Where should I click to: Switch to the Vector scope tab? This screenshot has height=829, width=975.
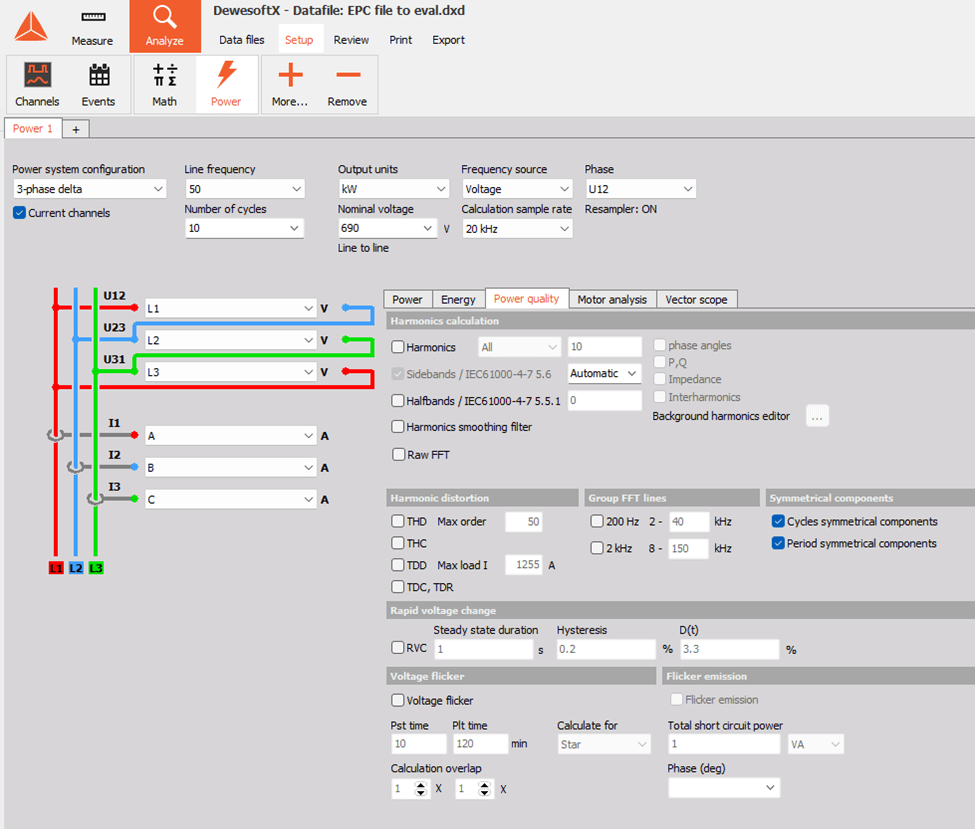(x=697, y=299)
